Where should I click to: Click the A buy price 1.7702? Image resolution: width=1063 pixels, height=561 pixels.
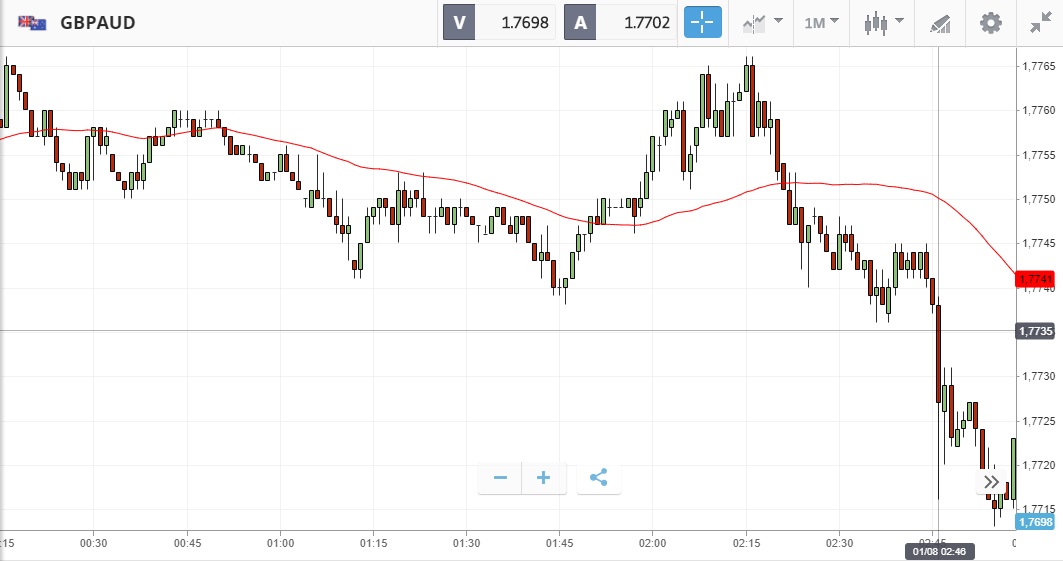(x=621, y=22)
